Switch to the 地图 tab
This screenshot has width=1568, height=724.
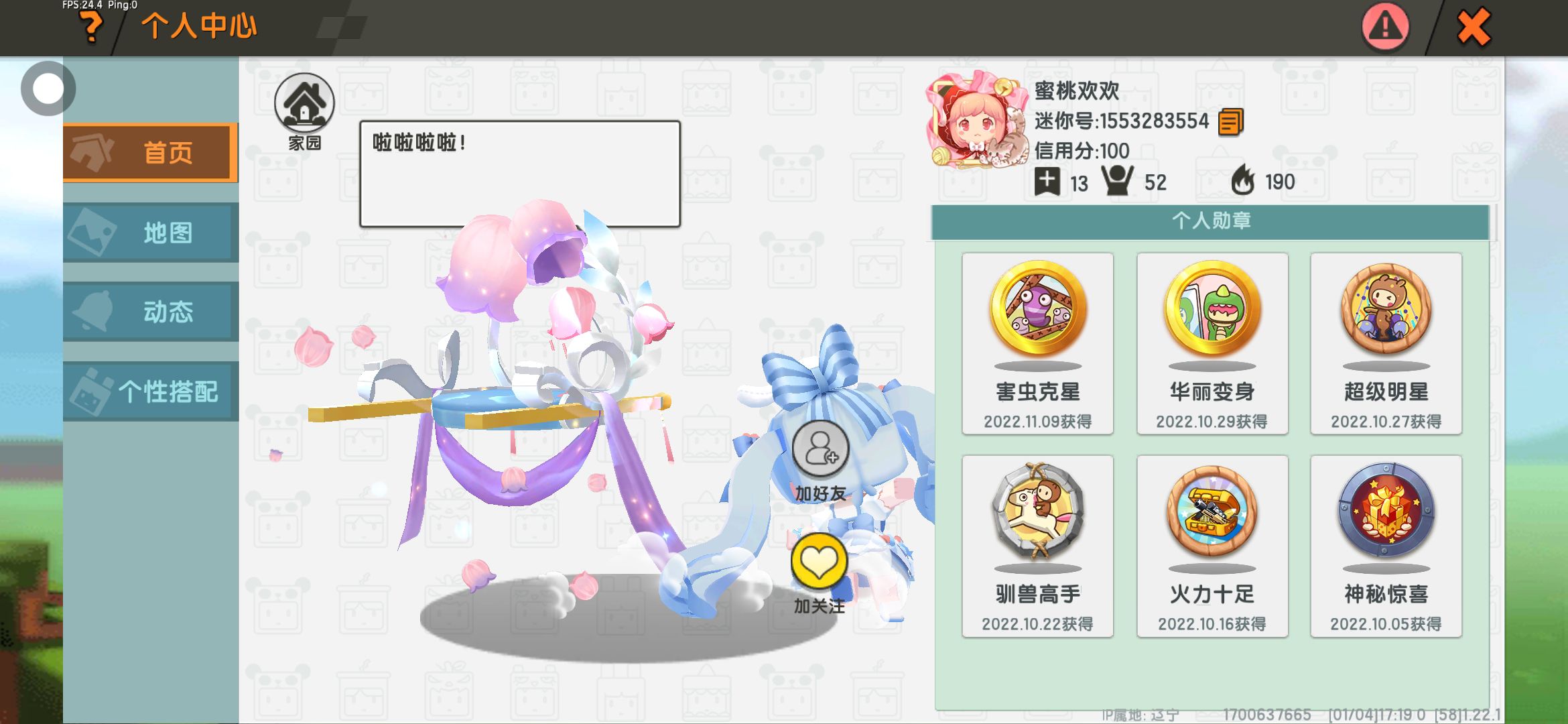pos(150,233)
